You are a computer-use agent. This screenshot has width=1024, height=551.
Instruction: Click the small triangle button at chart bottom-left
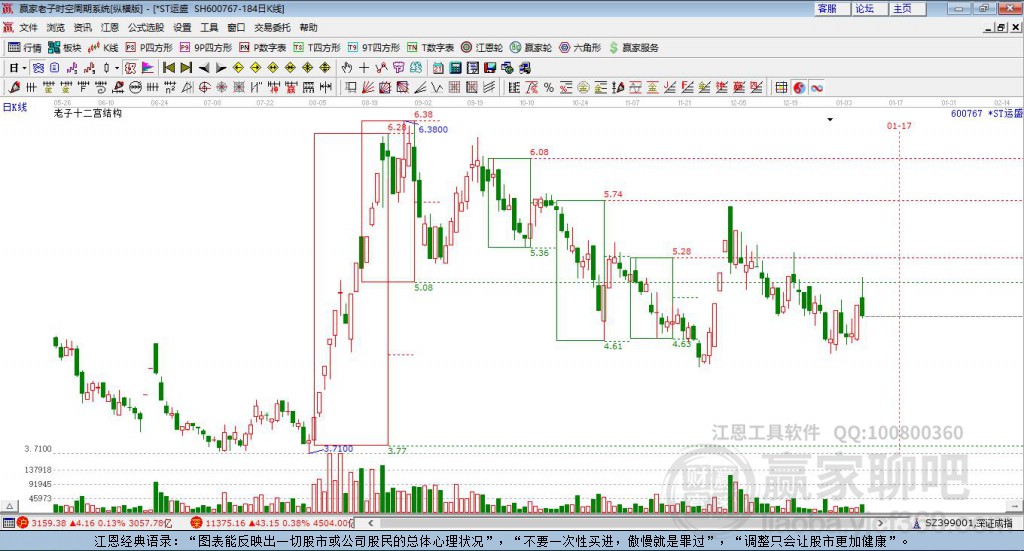tap(9, 506)
